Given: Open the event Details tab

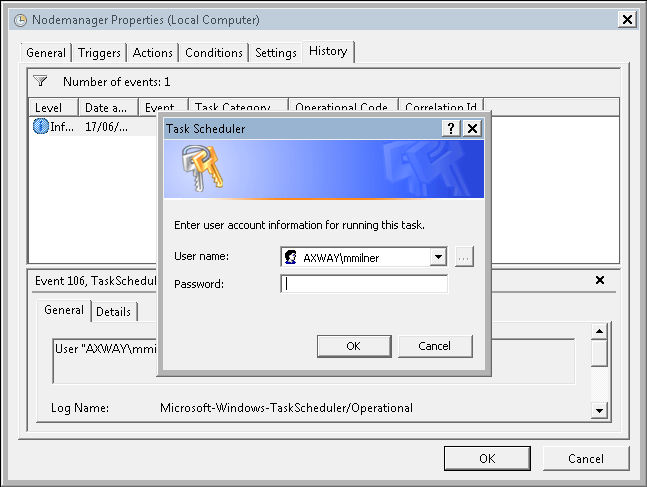Looking at the screenshot, I should pos(113,312).
